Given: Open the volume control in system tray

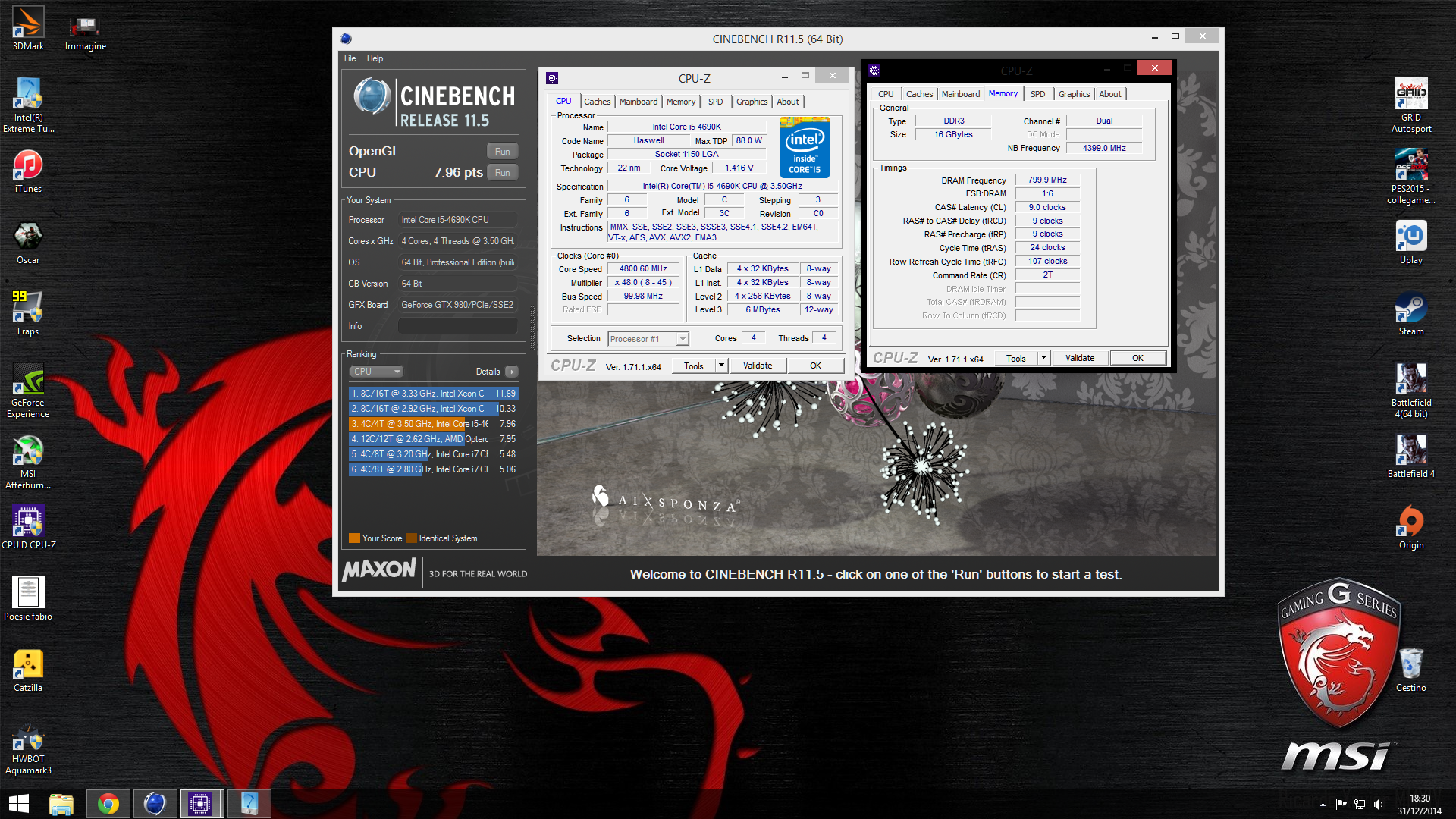Looking at the screenshot, I should click(x=1379, y=805).
